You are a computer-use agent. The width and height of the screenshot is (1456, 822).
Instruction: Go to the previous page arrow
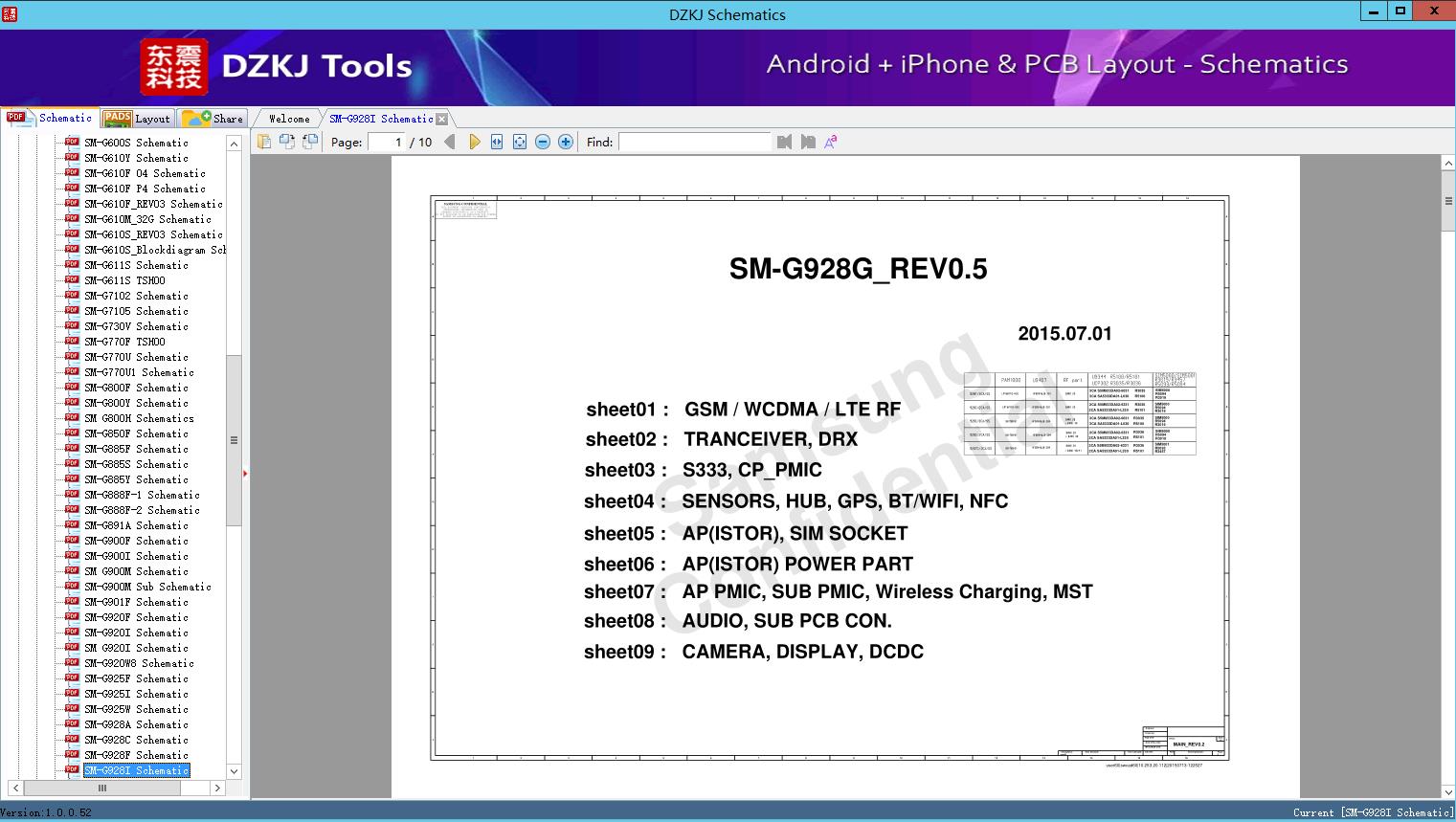pyautogui.click(x=450, y=142)
